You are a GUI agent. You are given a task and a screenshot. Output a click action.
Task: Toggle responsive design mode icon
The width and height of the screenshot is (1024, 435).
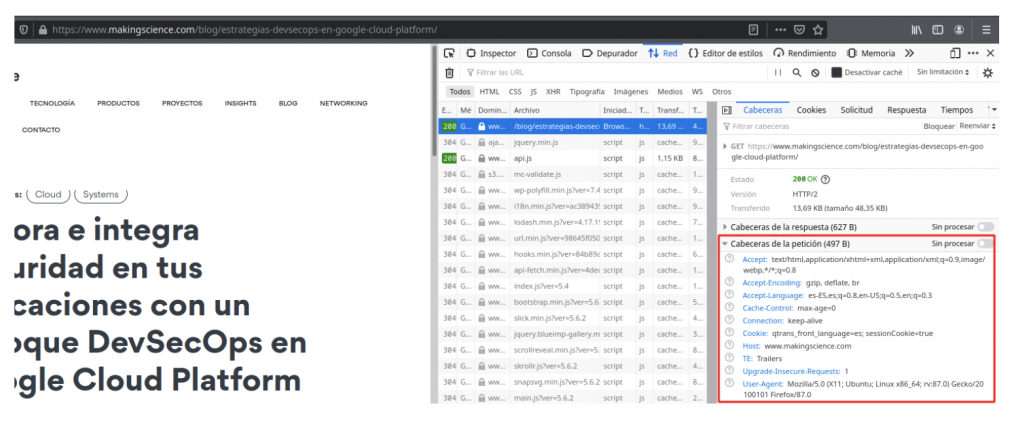click(x=955, y=53)
